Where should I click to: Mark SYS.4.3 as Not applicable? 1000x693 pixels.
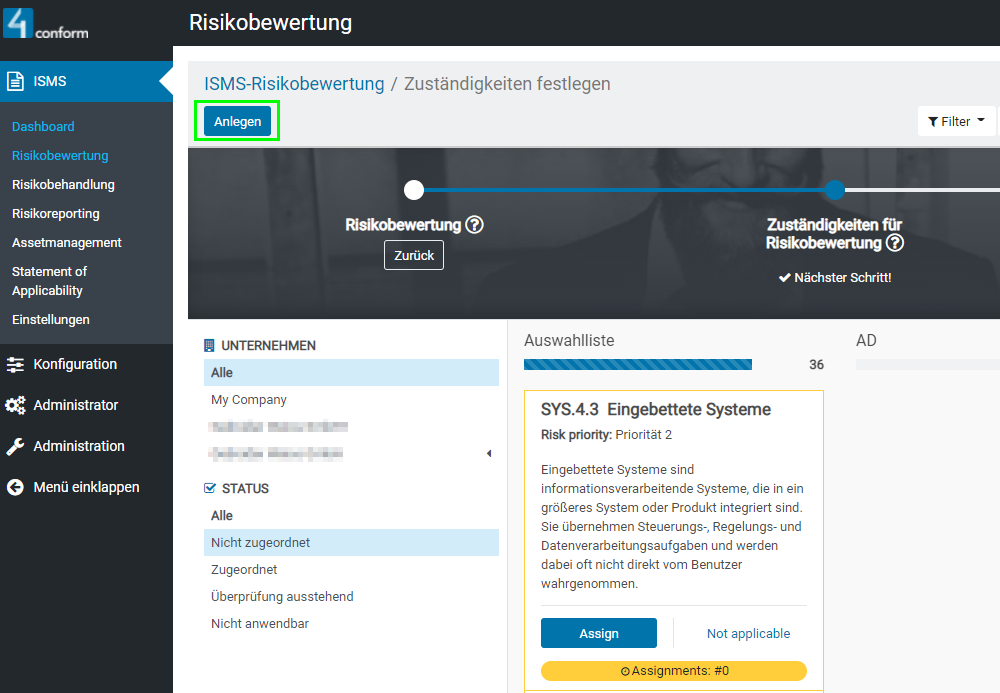point(748,633)
